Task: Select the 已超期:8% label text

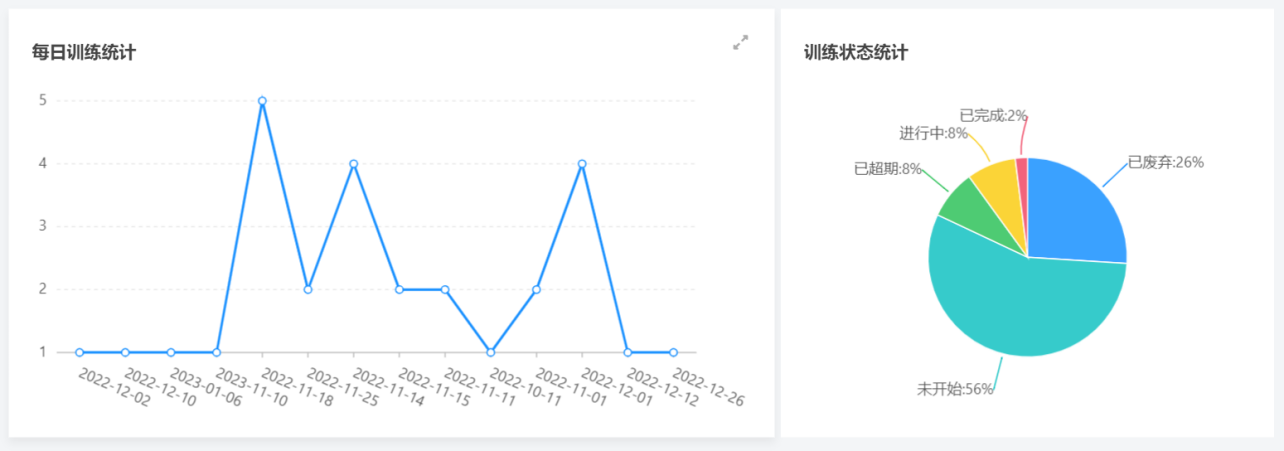Action: [x=887, y=169]
